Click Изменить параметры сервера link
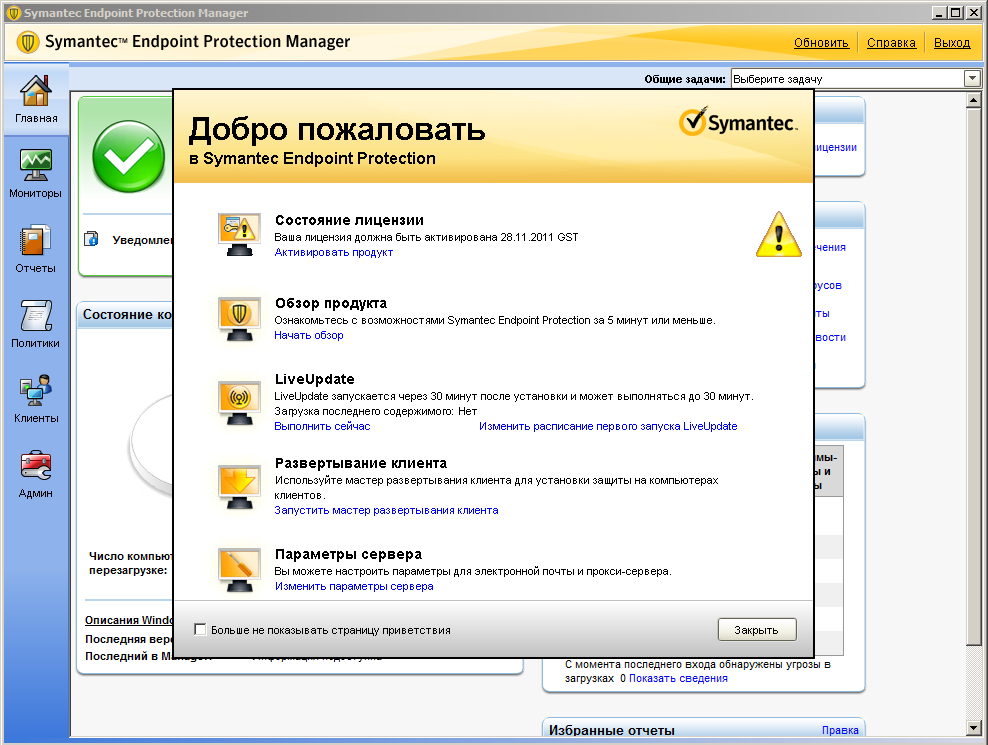 (x=354, y=586)
